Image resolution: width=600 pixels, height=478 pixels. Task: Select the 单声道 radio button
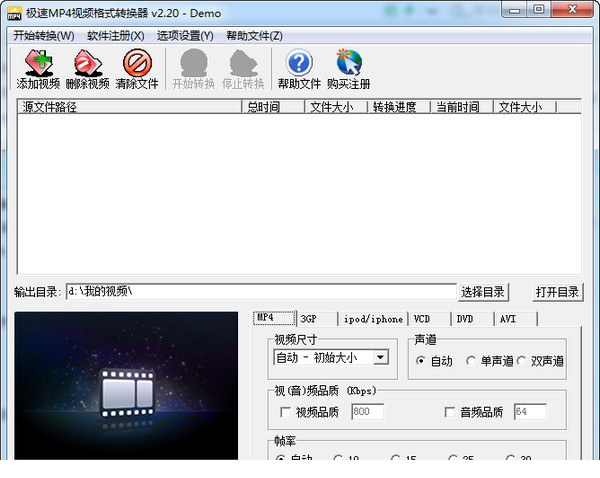coord(471,361)
